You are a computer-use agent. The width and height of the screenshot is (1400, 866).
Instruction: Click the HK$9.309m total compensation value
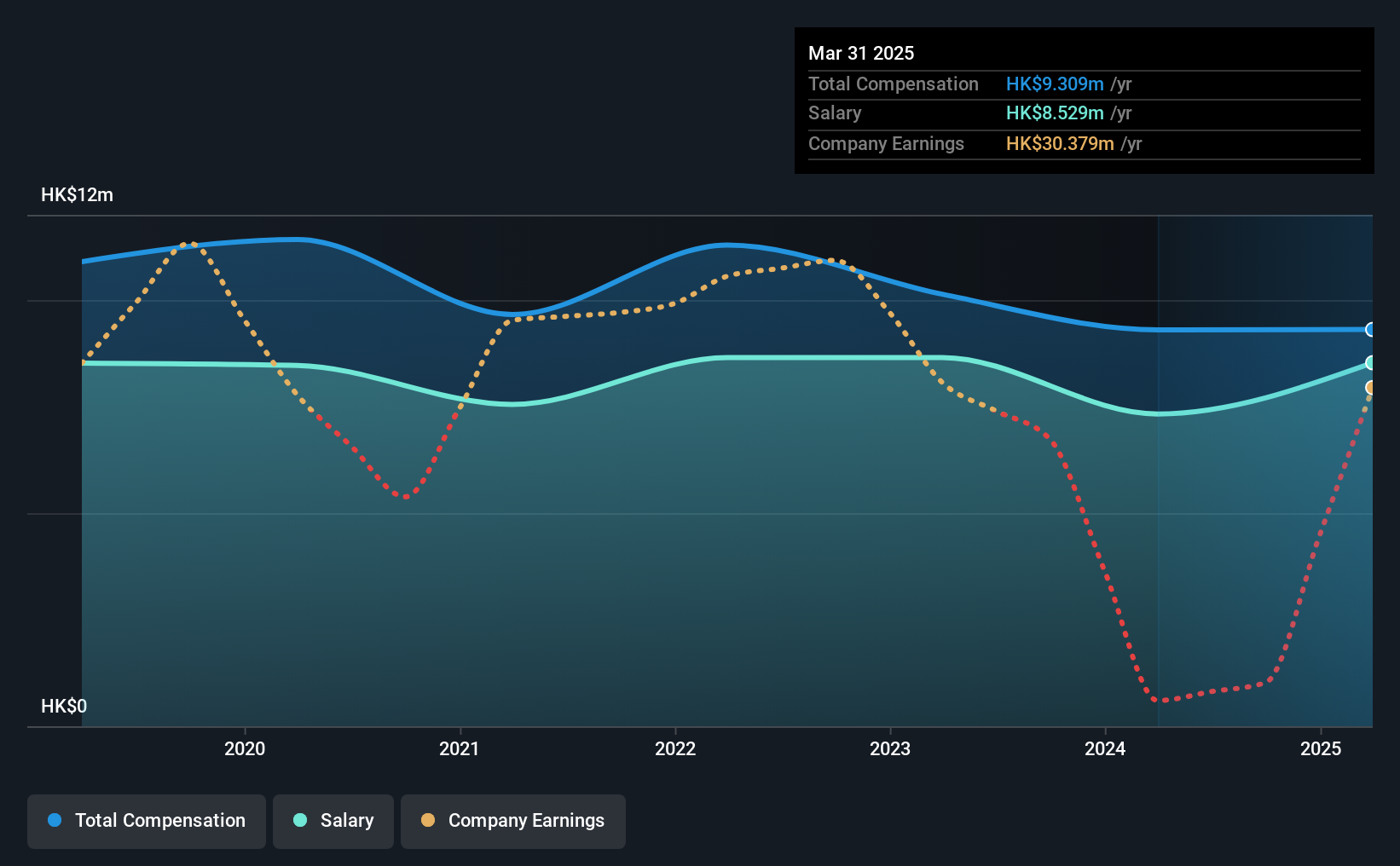pos(1055,84)
